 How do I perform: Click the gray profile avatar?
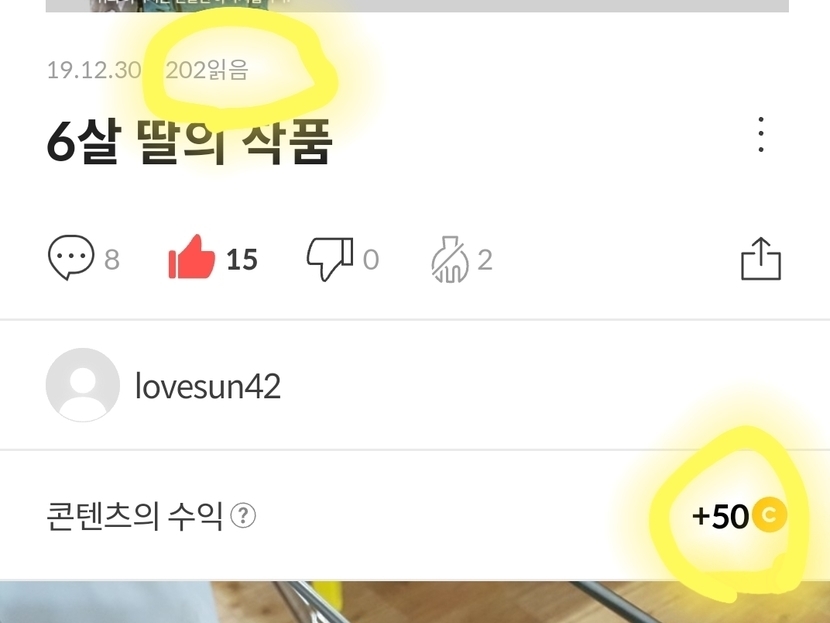click(83, 385)
